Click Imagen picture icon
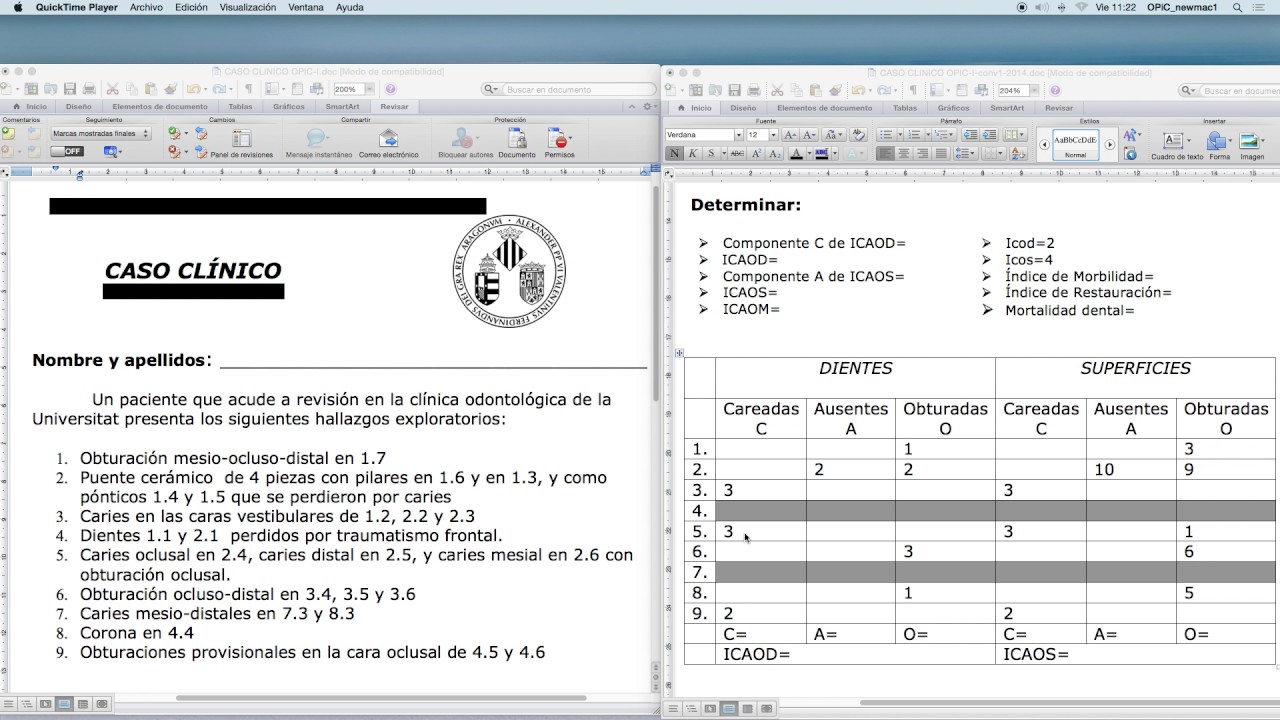This screenshot has width=1280, height=720. [1250, 140]
